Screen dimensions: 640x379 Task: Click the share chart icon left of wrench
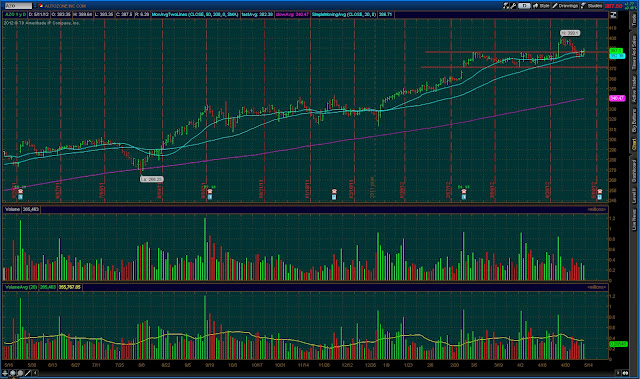click(x=507, y=6)
